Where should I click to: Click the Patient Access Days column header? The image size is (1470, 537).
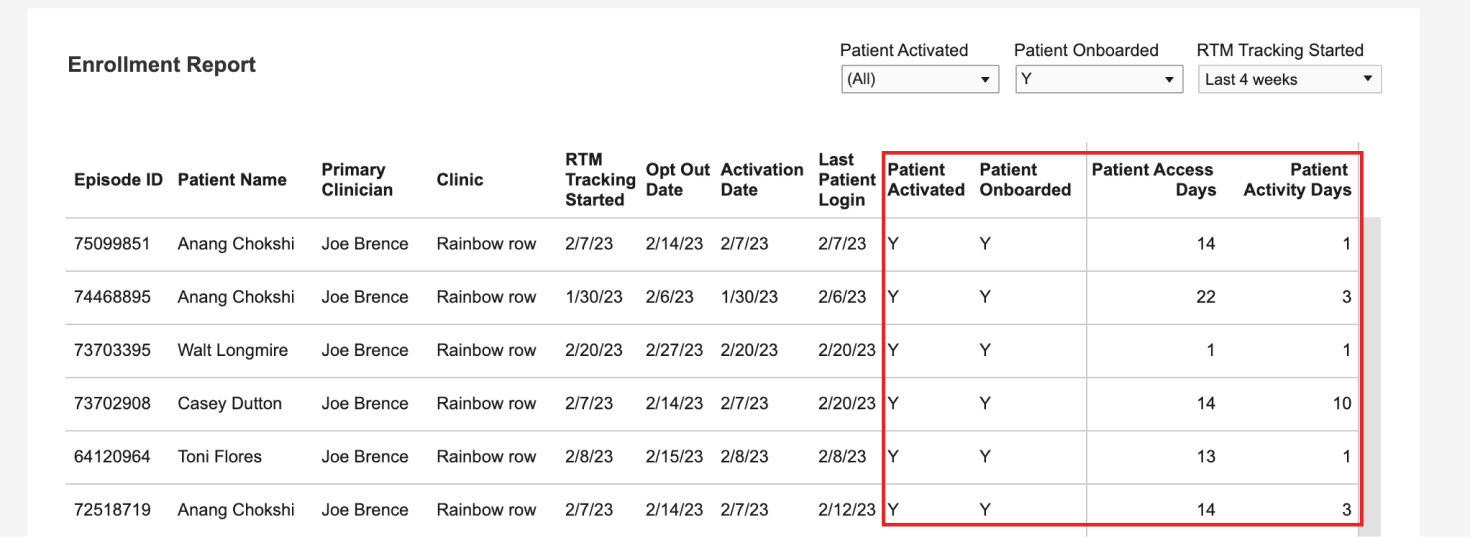(1153, 180)
